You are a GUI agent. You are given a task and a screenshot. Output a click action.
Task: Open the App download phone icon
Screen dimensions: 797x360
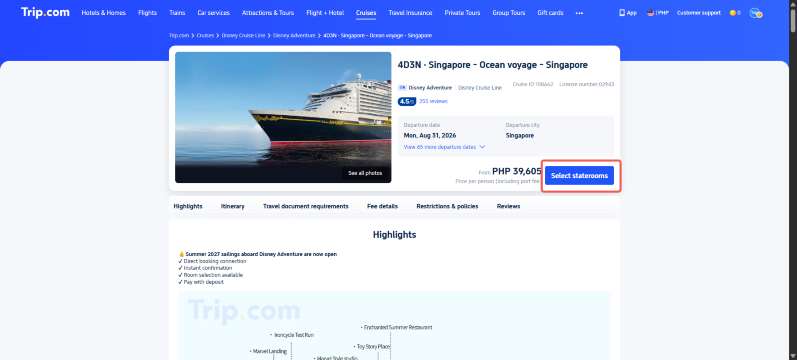point(622,13)
